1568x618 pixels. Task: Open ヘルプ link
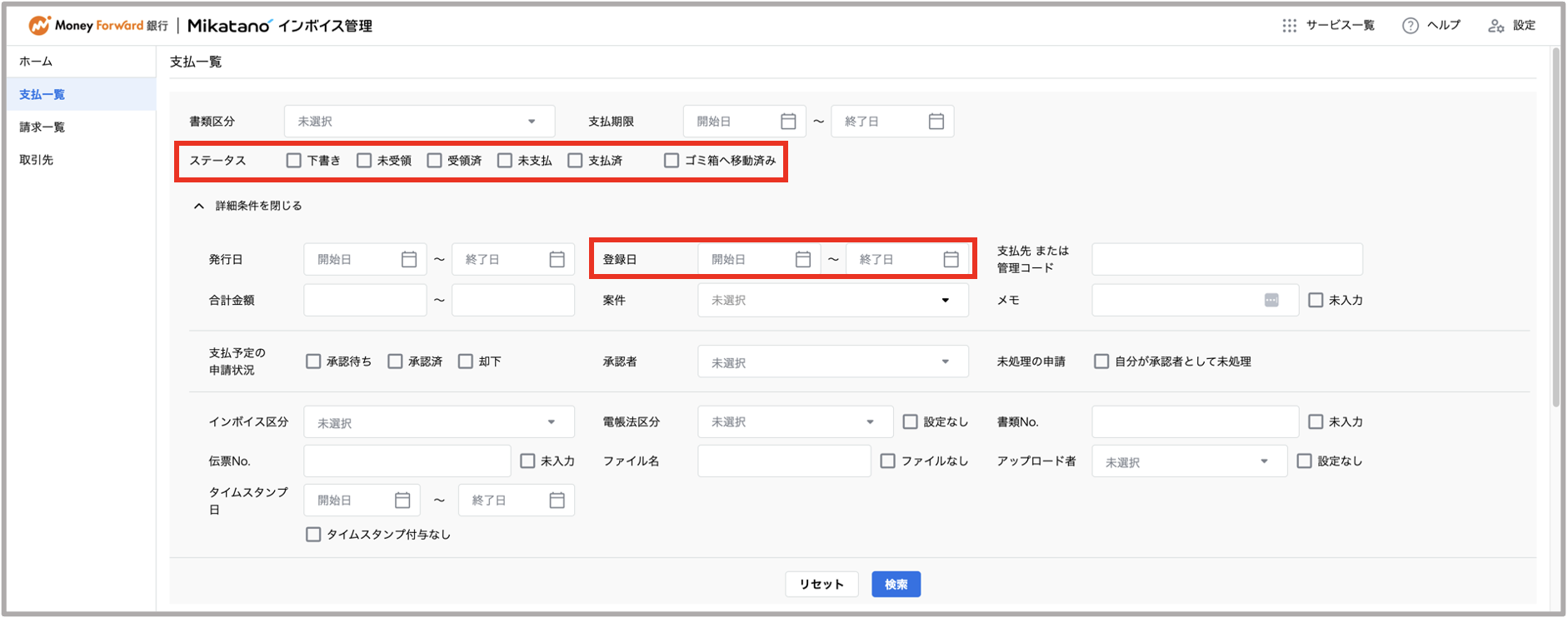(1444, 26)
